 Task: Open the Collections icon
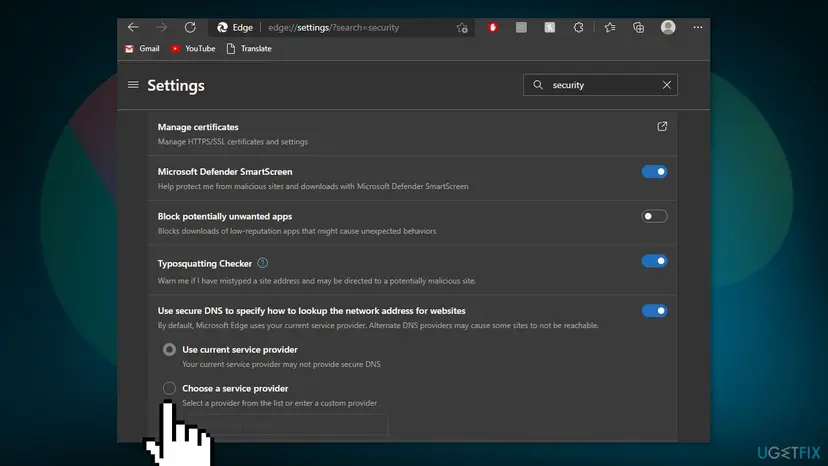click(638, 27)
